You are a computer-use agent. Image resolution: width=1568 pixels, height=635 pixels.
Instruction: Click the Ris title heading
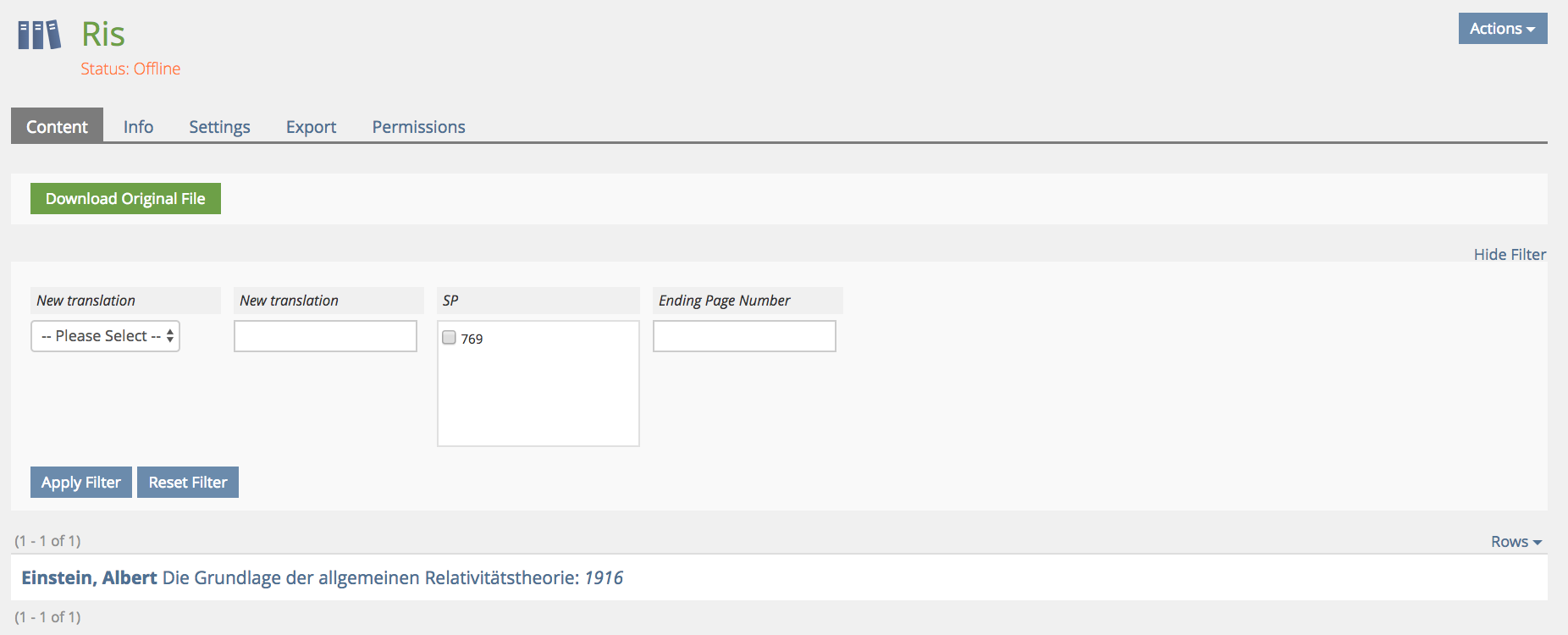click(103, 35)
